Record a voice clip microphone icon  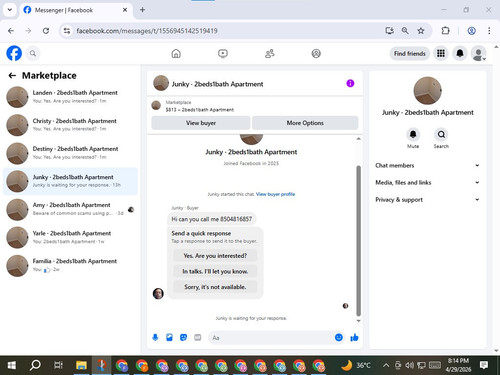pyautogui.click(x=155, y=338)
